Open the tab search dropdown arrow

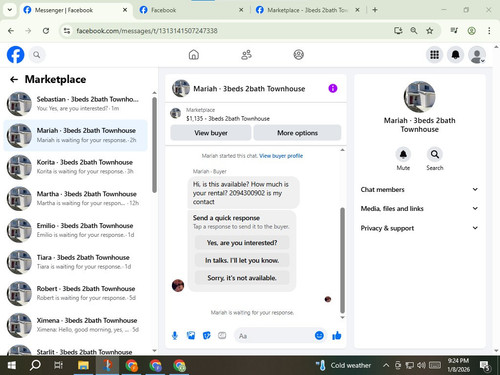[10, 10]
